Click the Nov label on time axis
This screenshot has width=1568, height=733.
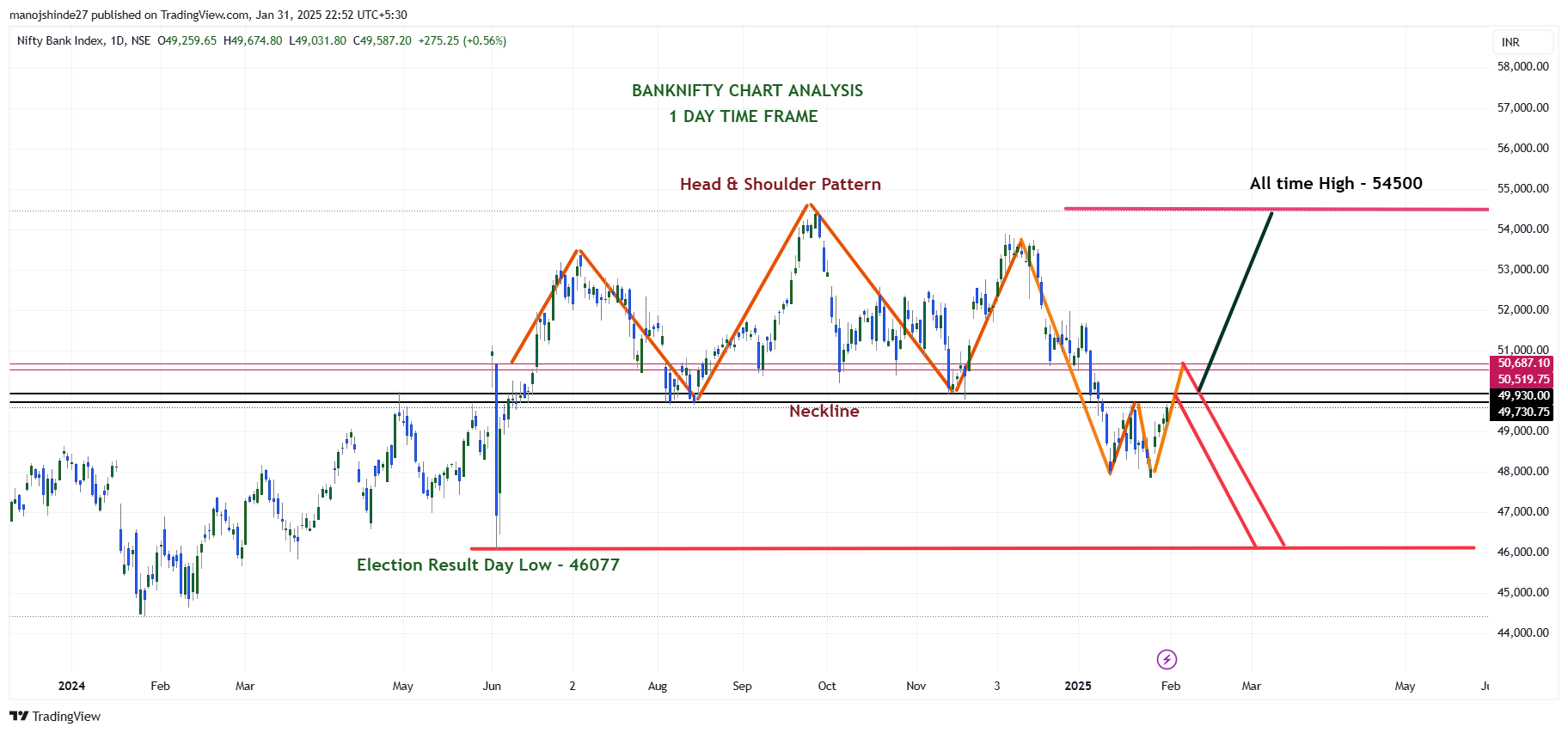[916, 686]
